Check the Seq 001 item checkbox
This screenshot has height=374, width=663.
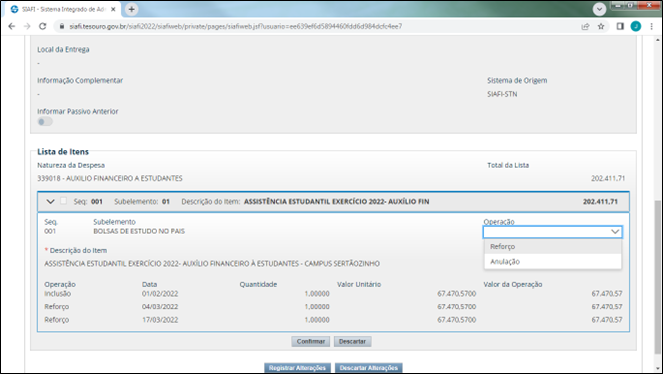[x=63, y=201]
